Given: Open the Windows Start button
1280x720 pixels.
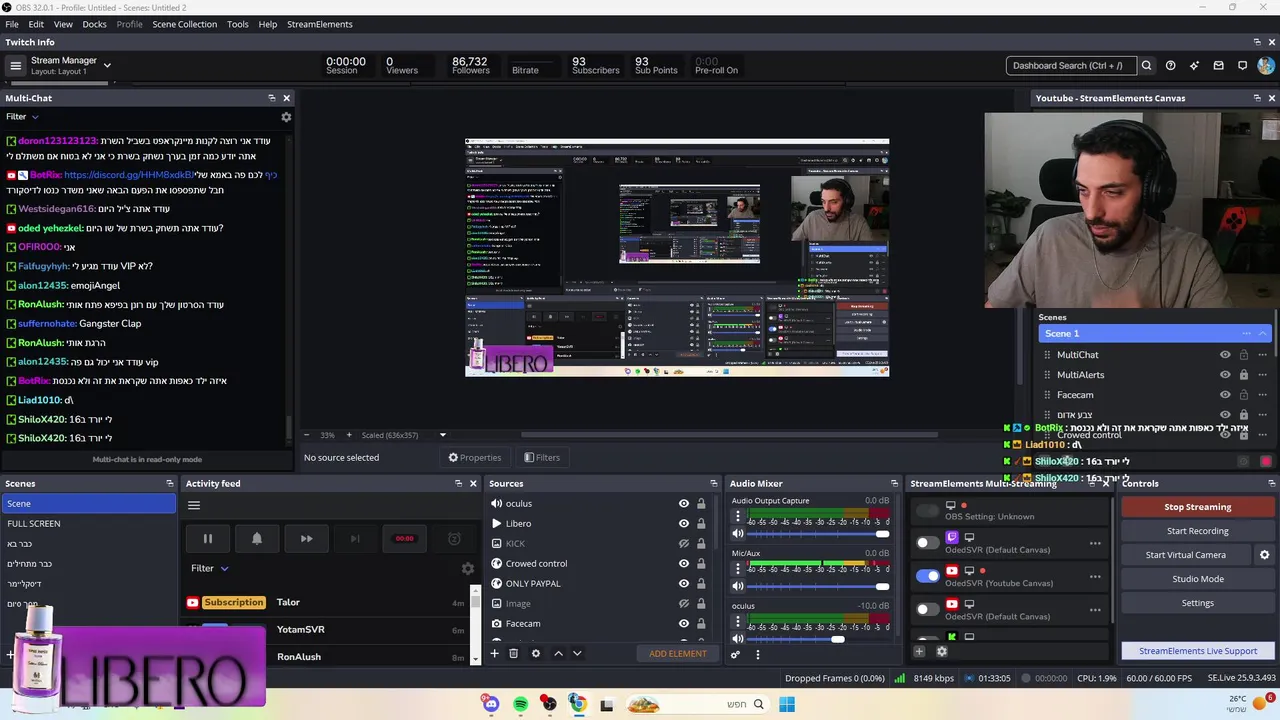Looking at the screenshot, I should [x=787, y=705].
